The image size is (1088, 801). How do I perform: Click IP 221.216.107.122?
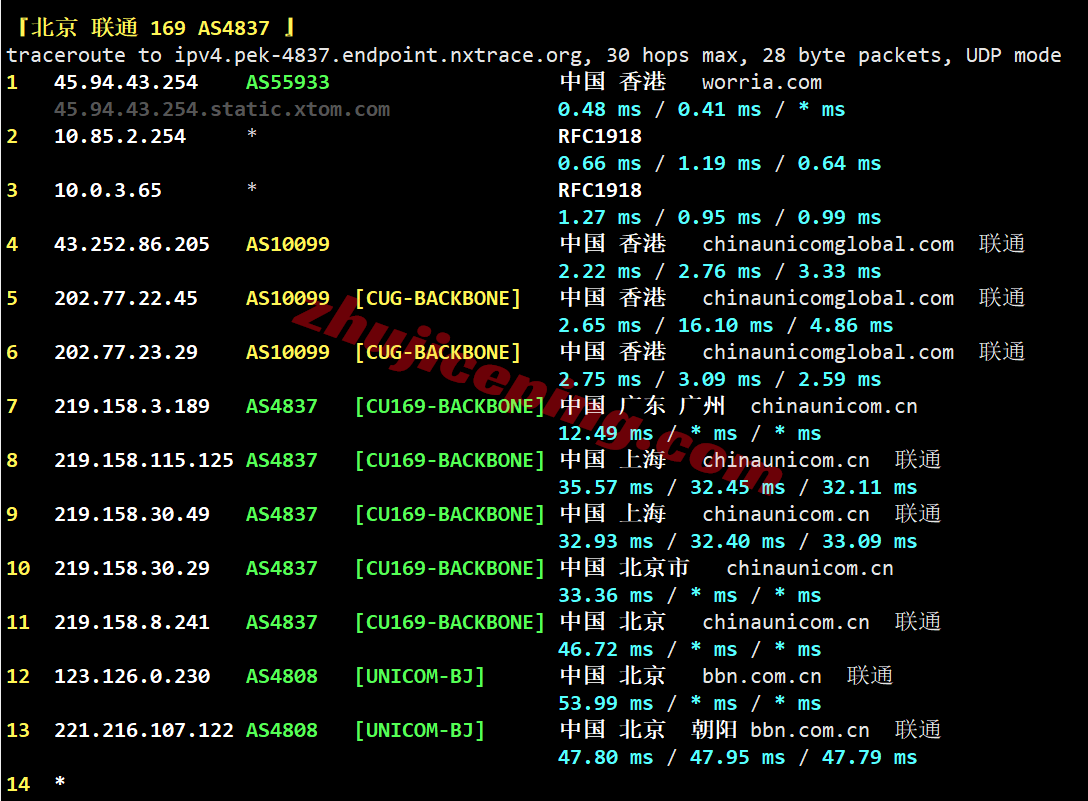(x=144, y=731)
